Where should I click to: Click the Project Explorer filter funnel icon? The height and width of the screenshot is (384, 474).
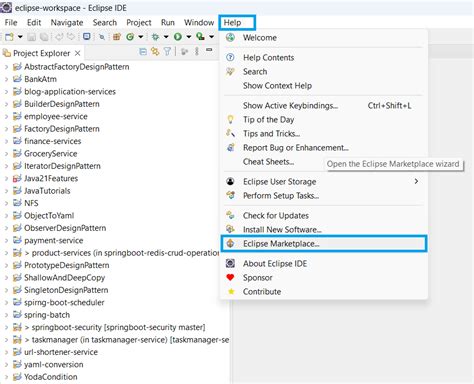(x=167, y=51)
